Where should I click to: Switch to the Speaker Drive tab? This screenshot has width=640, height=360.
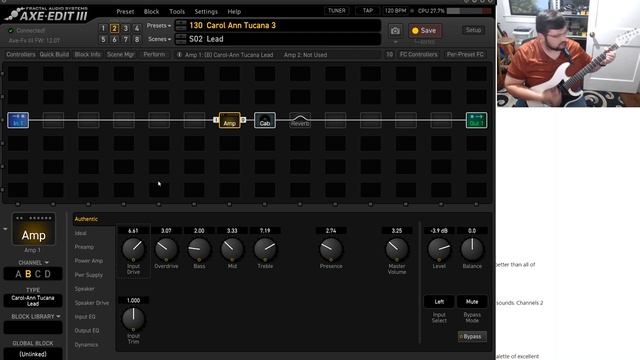pyautogui.click(x=92, y=303)
